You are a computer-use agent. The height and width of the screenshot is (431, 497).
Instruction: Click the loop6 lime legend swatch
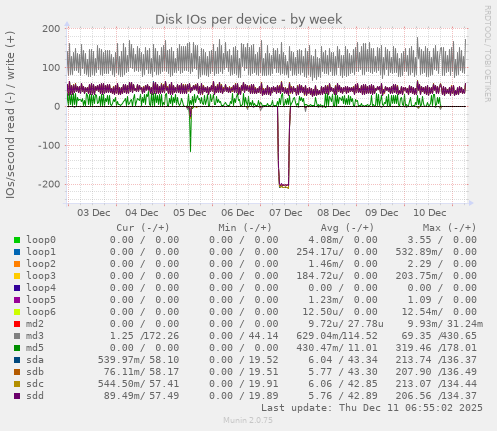pos(17,312)
